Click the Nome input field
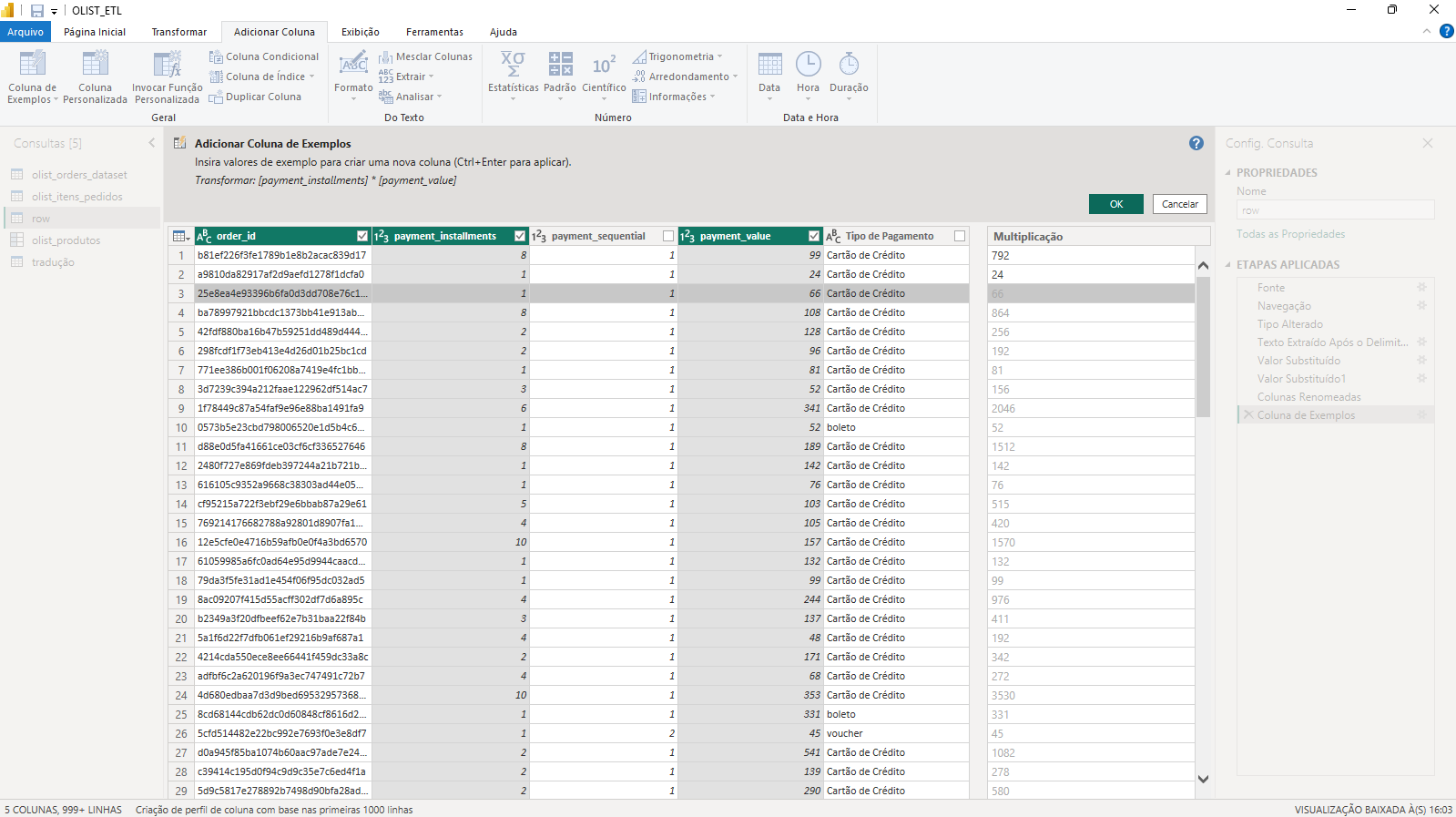The image size is (1456, 817). pyautogui.click(x=1335, y=210)
